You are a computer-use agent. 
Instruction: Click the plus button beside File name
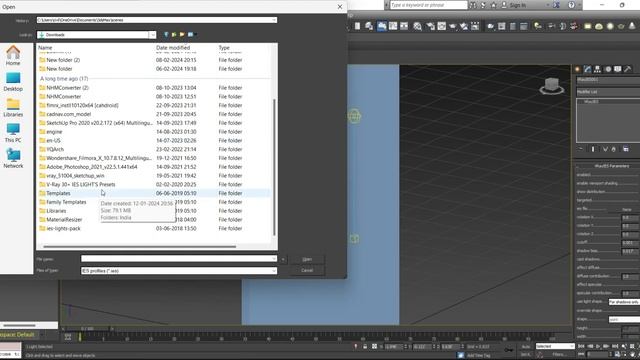coord(283,259)
